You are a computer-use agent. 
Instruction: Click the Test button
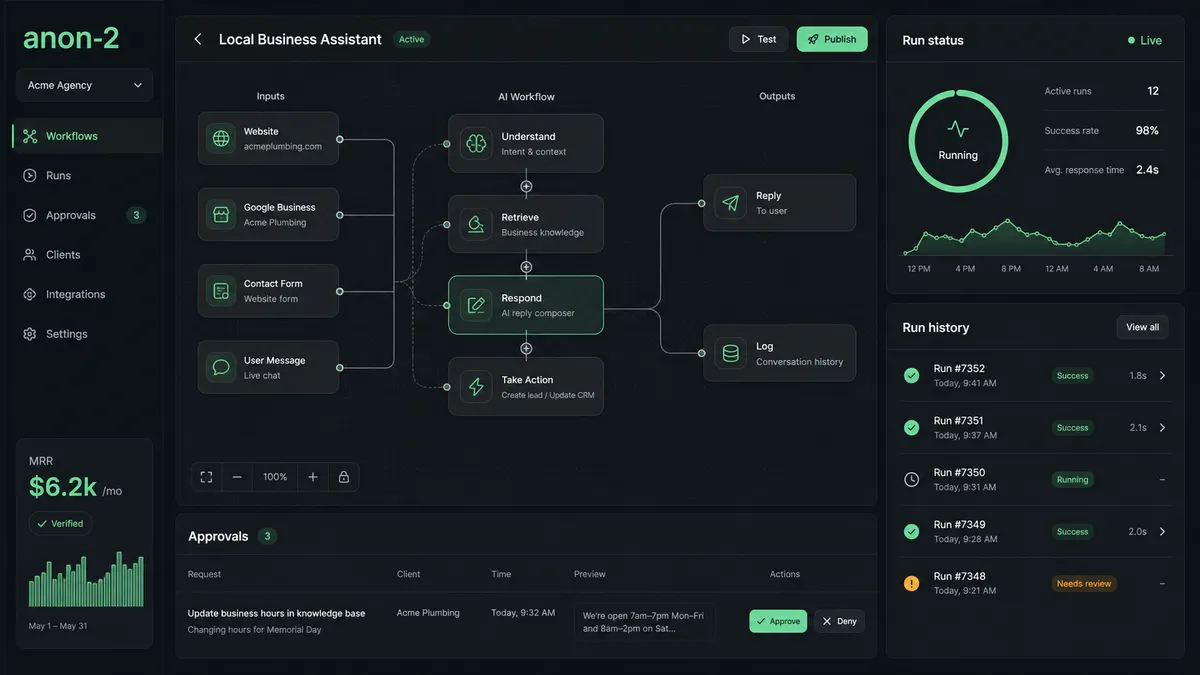pos(759,39)
